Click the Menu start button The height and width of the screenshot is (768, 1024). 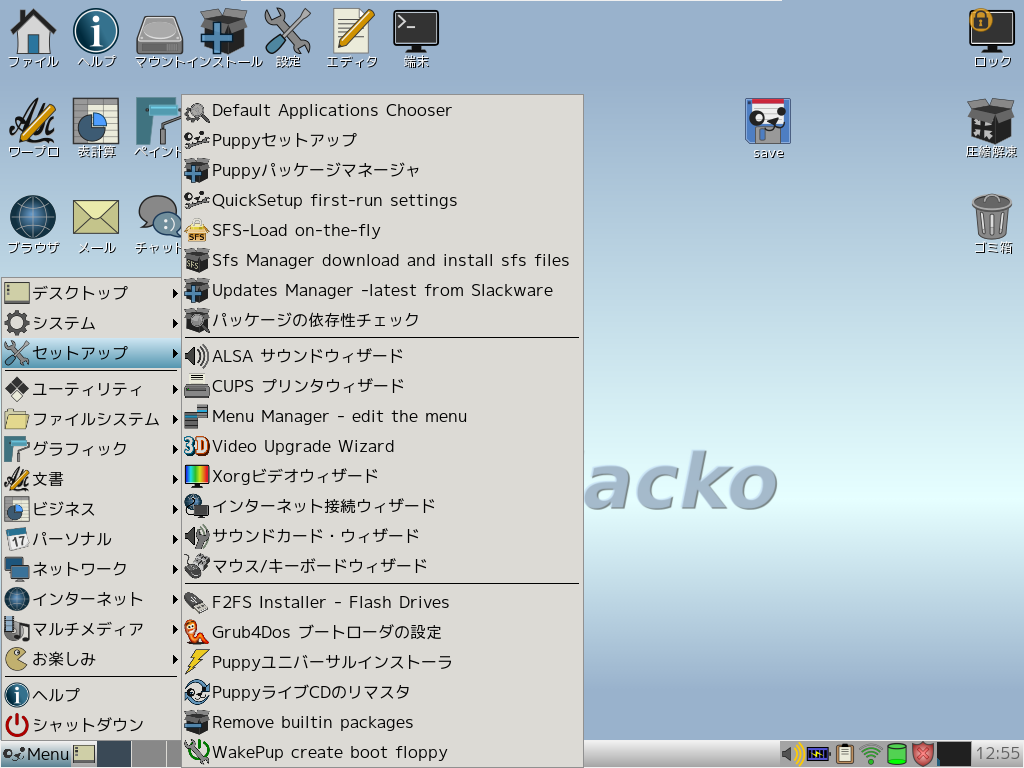tap(36, 754)
